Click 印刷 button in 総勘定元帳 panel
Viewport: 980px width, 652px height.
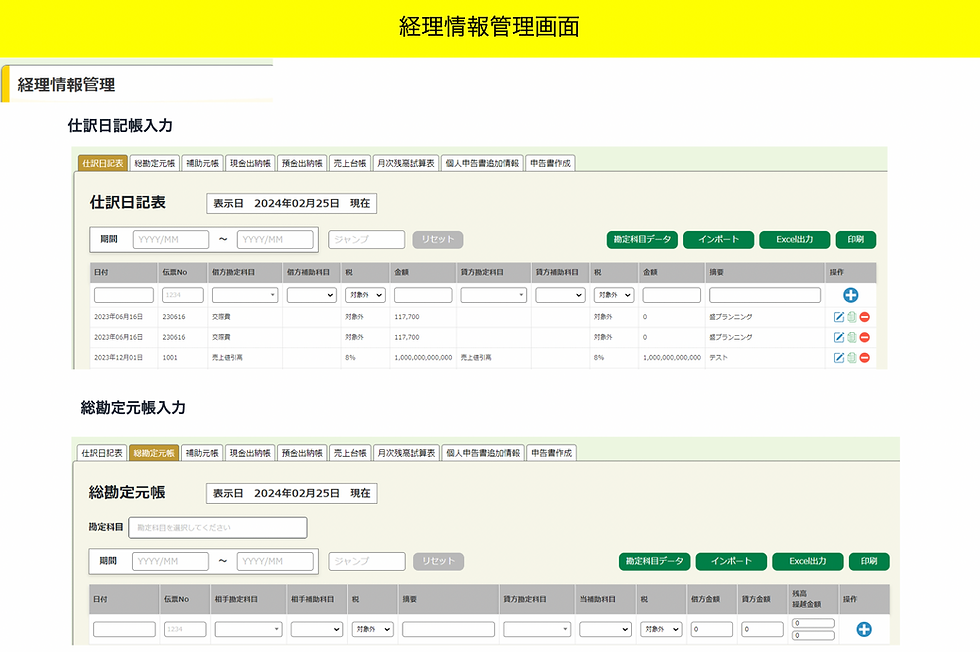point(869,561)
